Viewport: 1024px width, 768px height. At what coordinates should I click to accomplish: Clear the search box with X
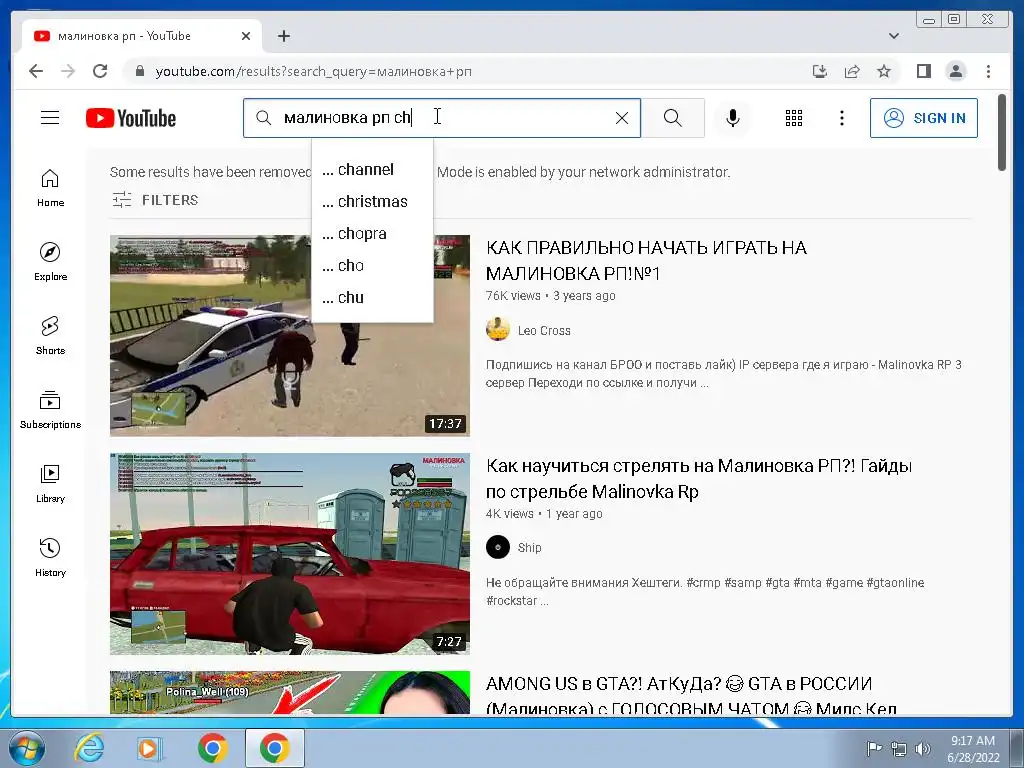point(622,118)
